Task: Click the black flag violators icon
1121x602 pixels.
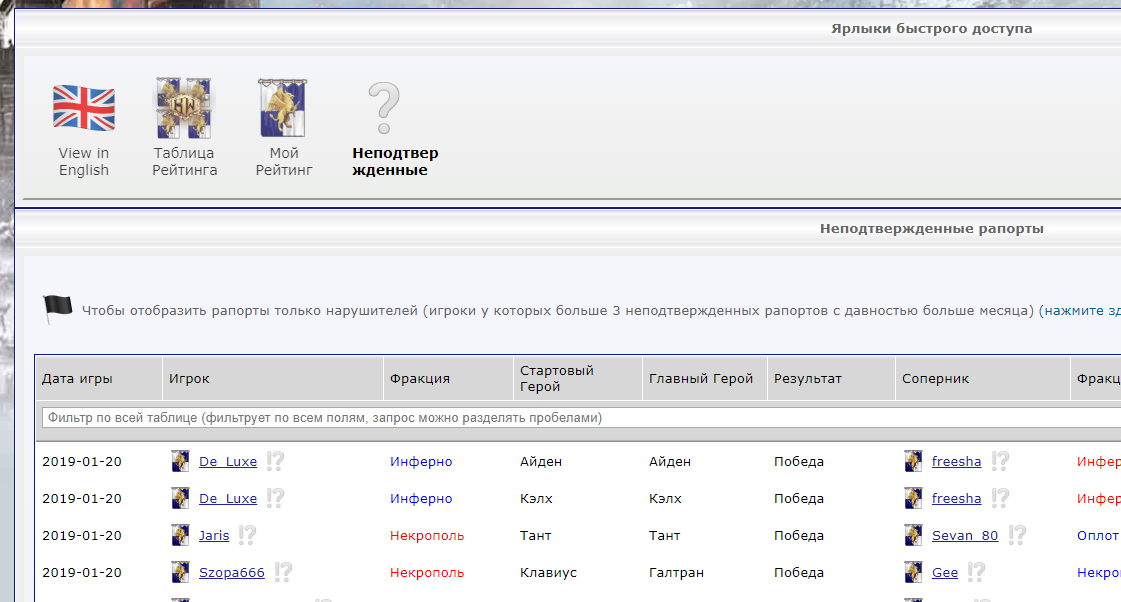Action: (57, 309)
